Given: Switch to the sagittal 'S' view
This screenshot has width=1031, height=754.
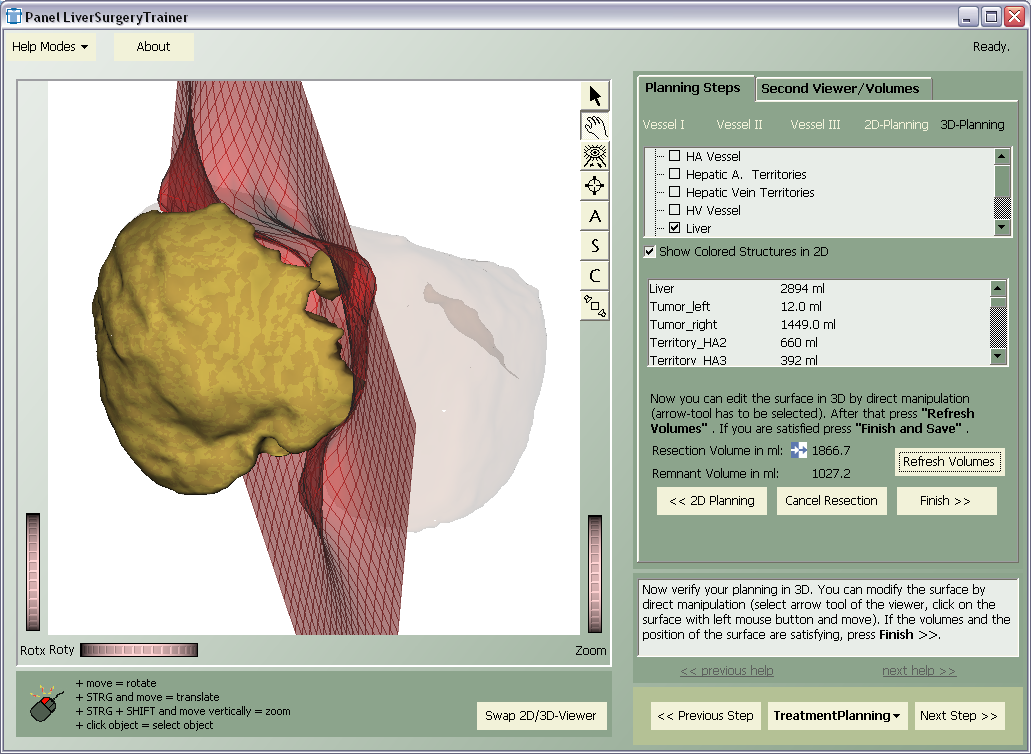Looking at the screenshot, I should (595, 246).
